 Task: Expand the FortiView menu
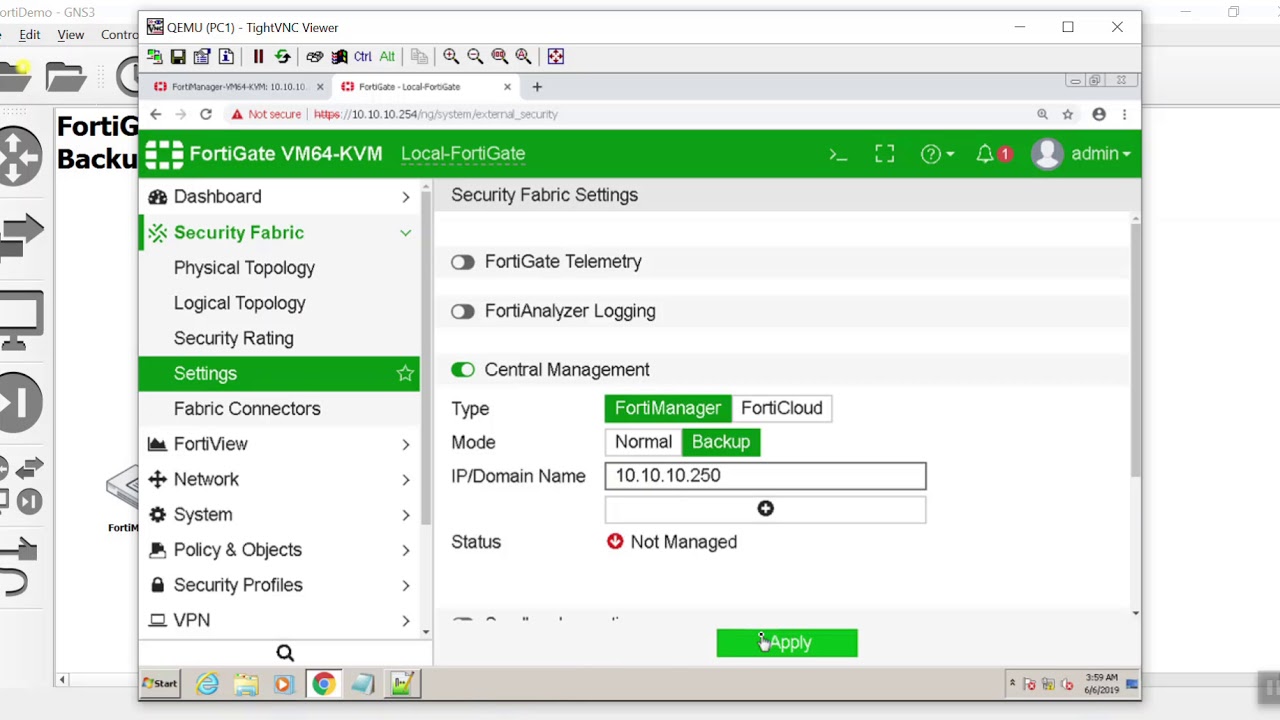coord(279,444)
